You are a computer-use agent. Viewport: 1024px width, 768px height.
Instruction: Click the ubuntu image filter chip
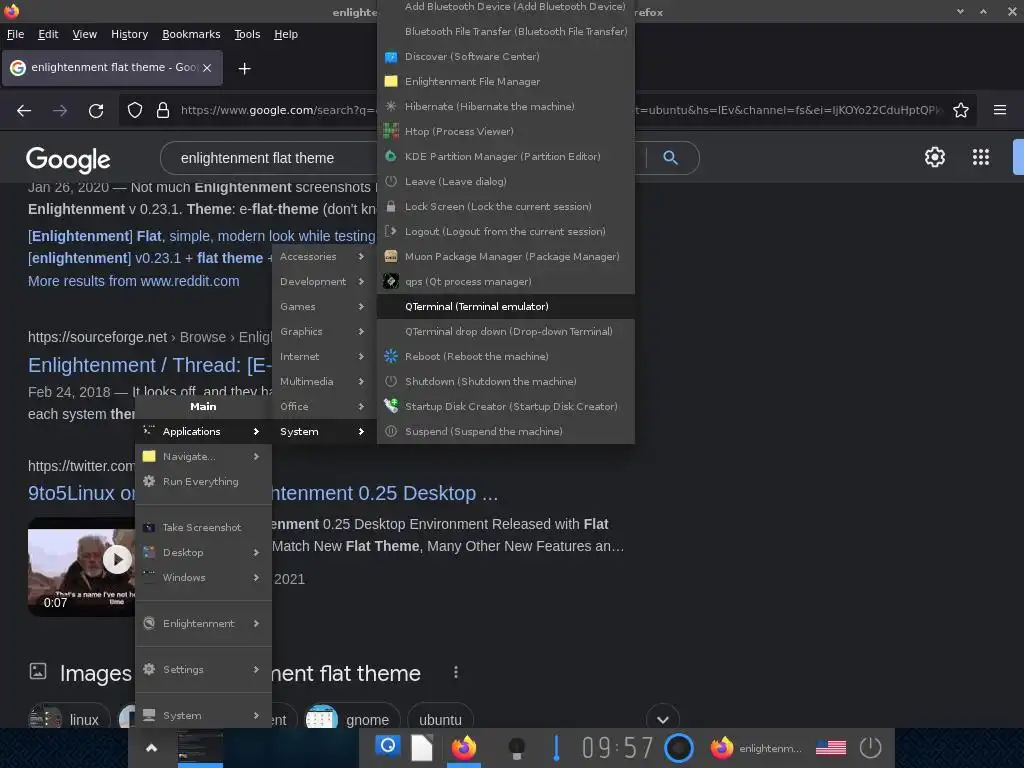[x=440, y=718]
